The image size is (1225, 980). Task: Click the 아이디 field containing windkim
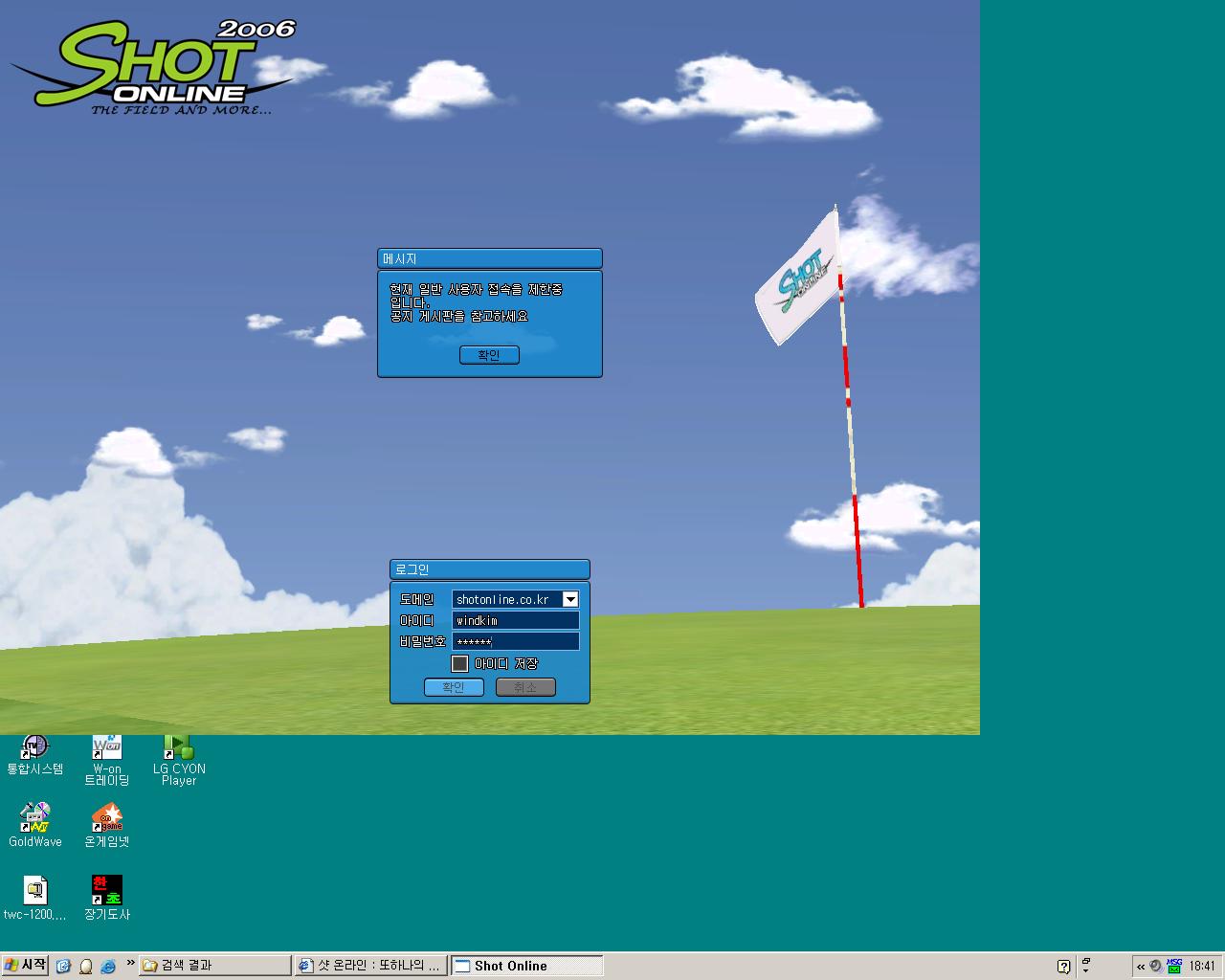pos(516,620)
